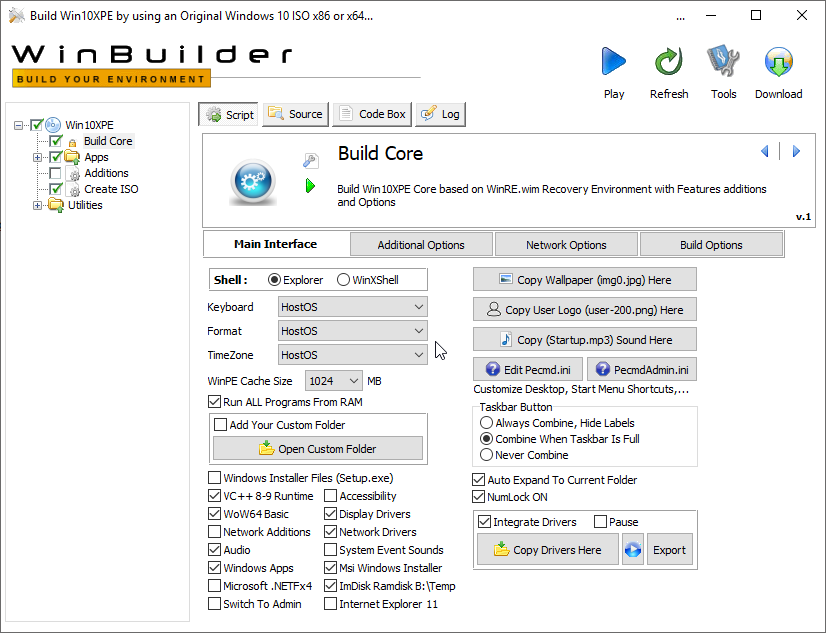Click Copy Wallpaper (img0.jpg) Here button
Image resolution: width=826 pixels, height=633 pixels.
pyautogui.click(x=585, y=280)
